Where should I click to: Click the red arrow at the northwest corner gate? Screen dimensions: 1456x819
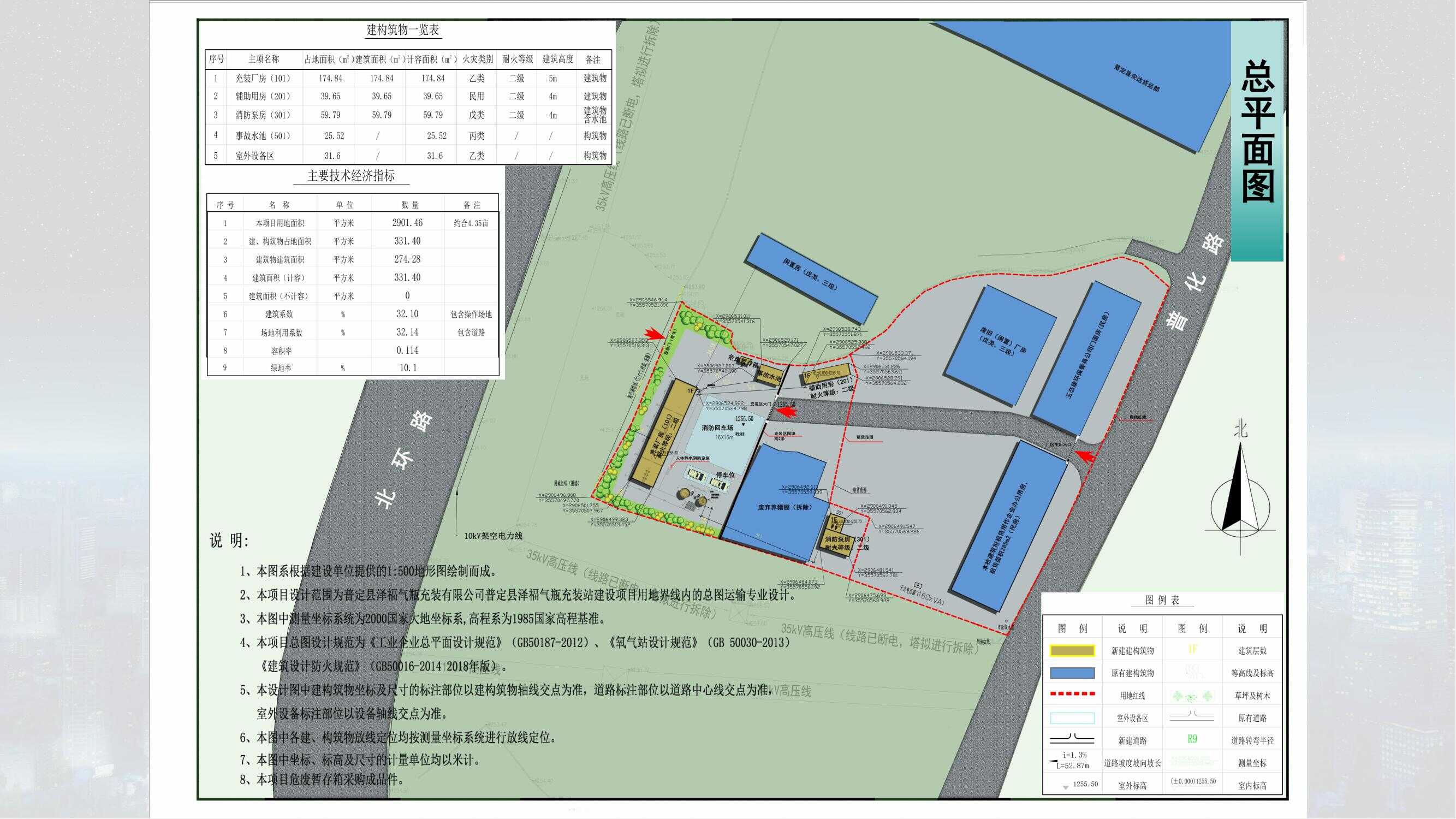click(656, 335)
